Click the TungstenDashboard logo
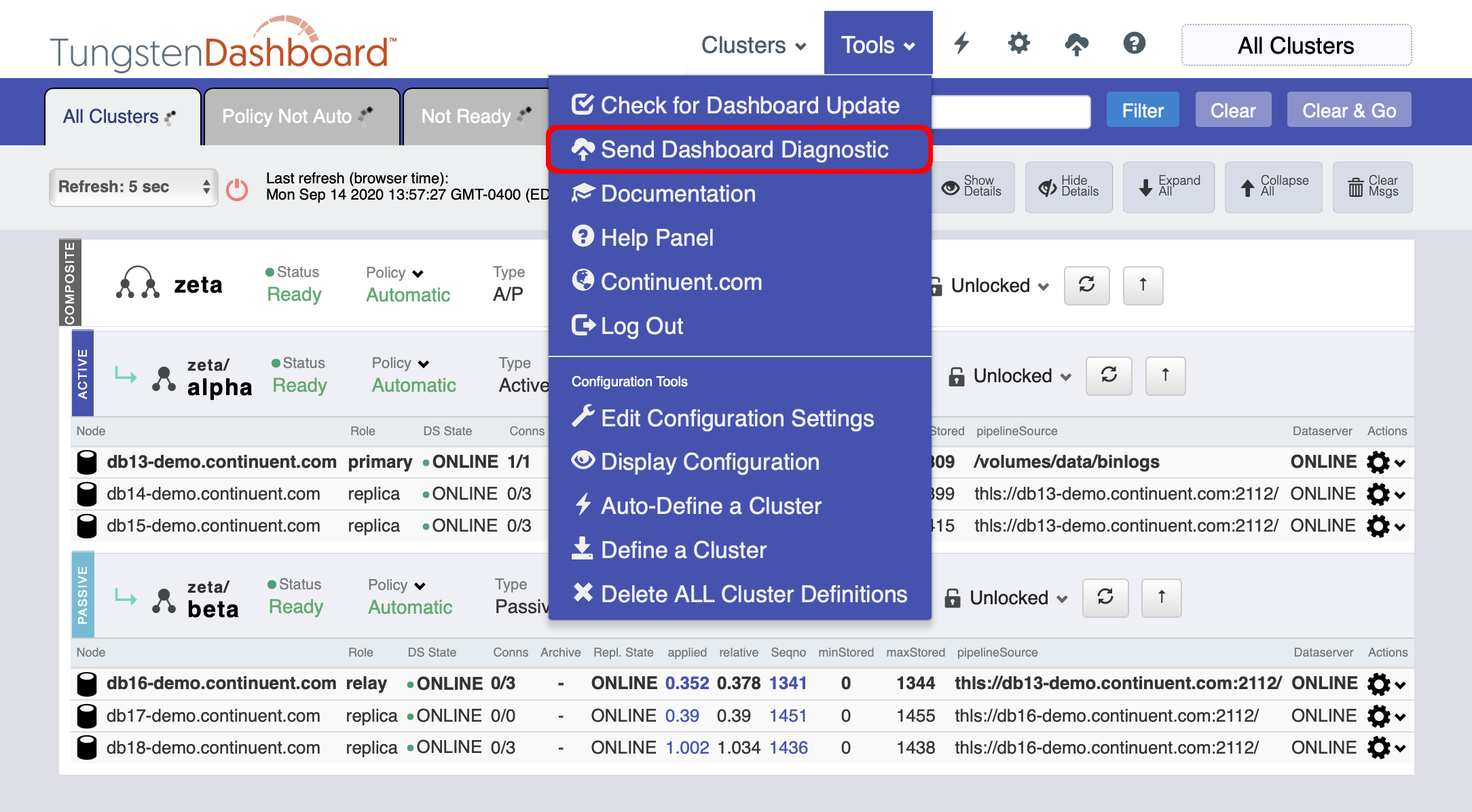The image size is (1472, 812). pos(223,44)
